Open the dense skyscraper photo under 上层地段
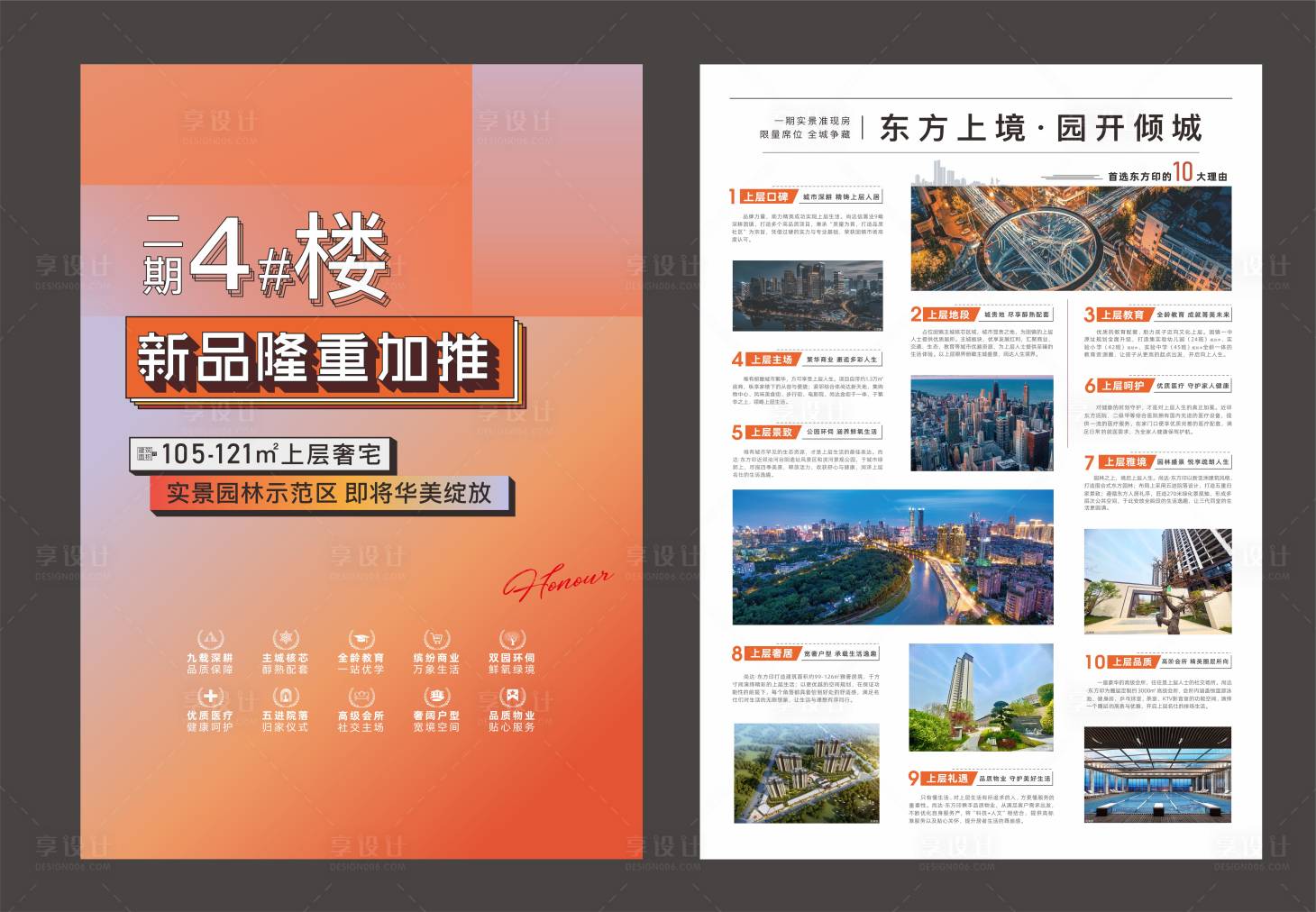Viewport: 1316px width, 912px height. [982, 424]
